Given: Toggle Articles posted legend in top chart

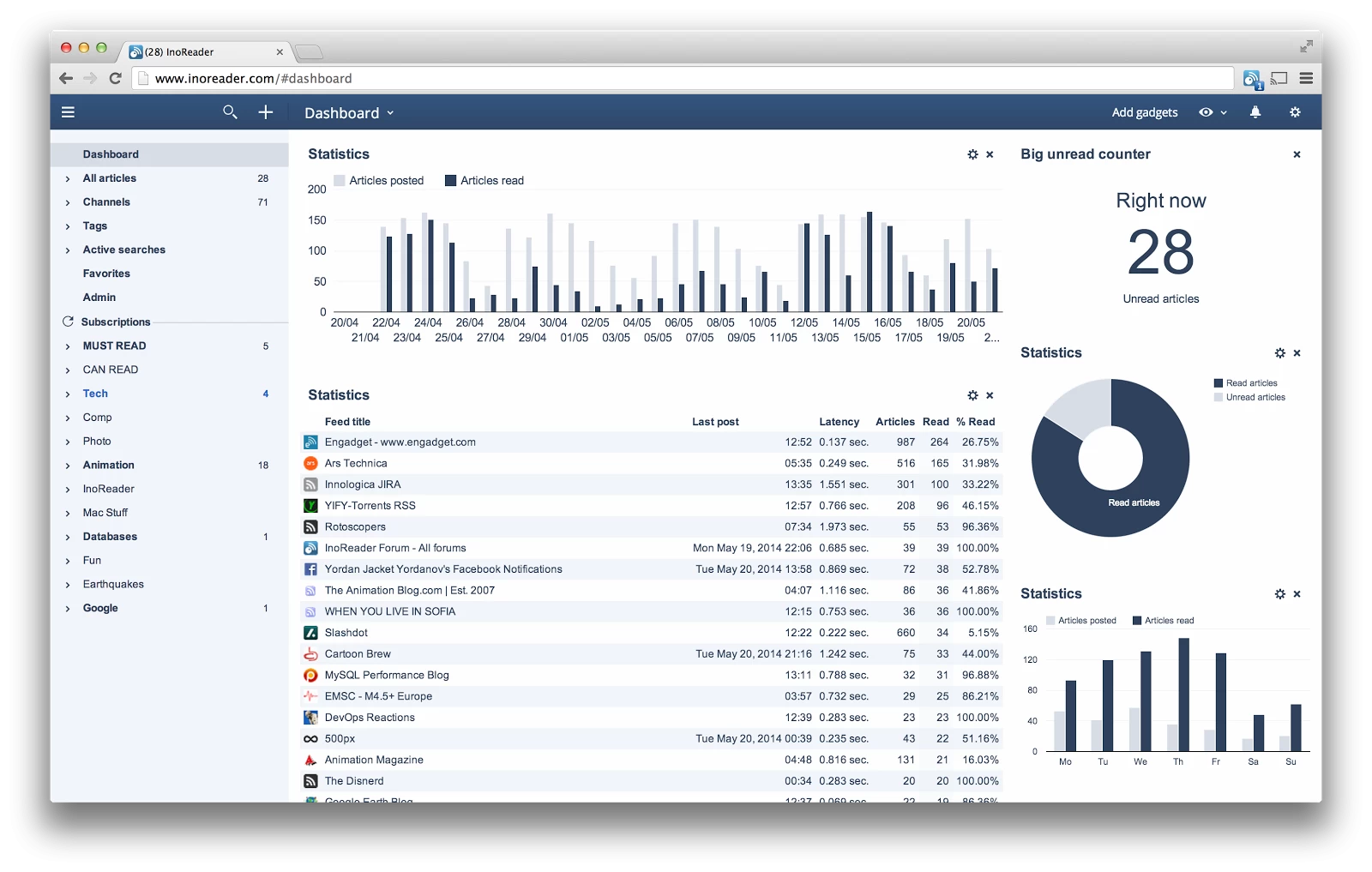Looking at the screenshot, I should click(378, 181).
